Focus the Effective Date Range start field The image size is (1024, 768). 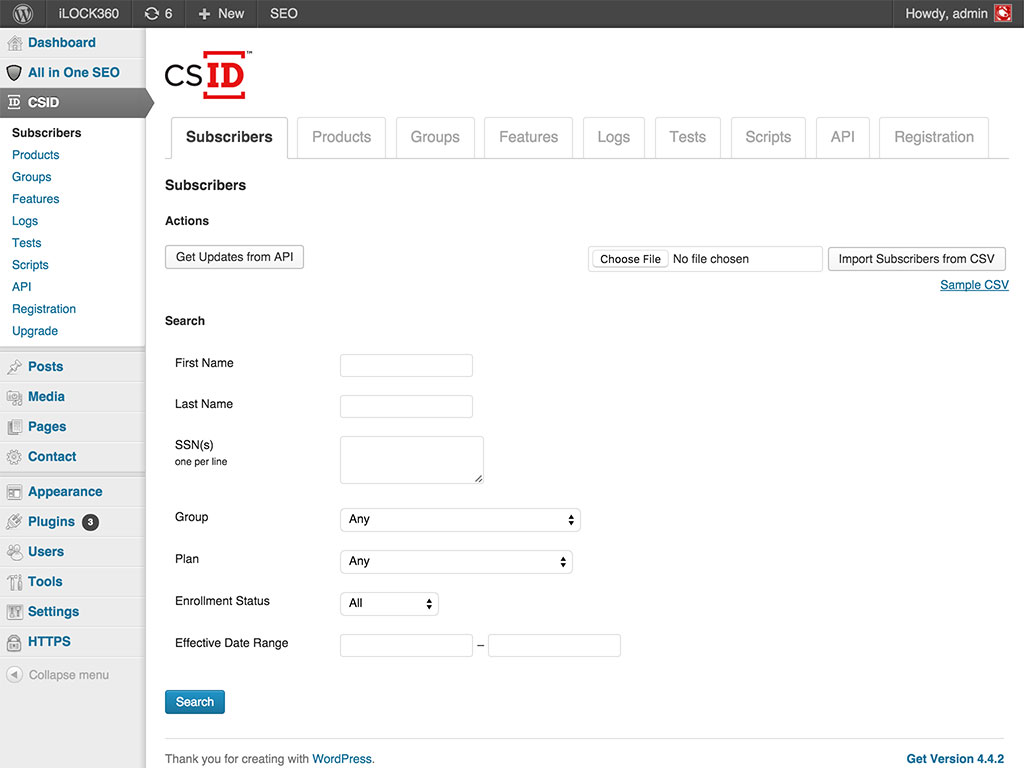click(x=406, y=645)
